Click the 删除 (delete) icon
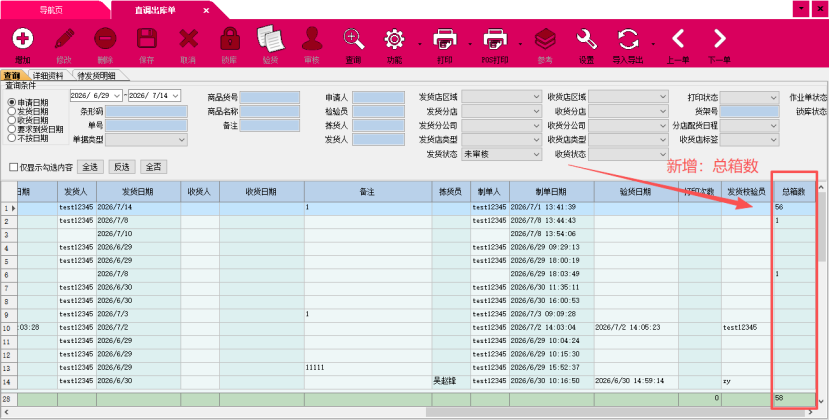This screenshot has height=420, width=829. click(x=105, y=39)
